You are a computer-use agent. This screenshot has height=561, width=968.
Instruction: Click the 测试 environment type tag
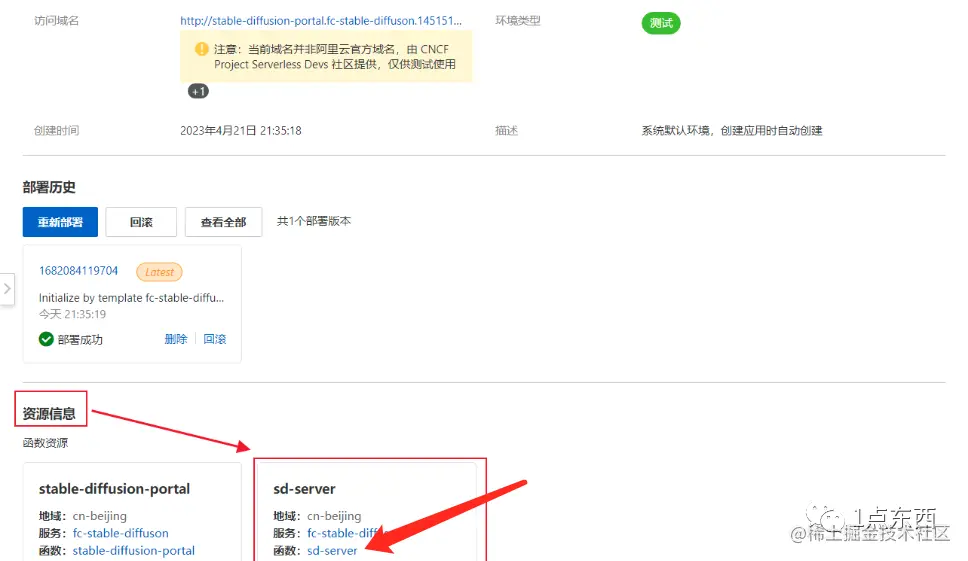(661, 23)
